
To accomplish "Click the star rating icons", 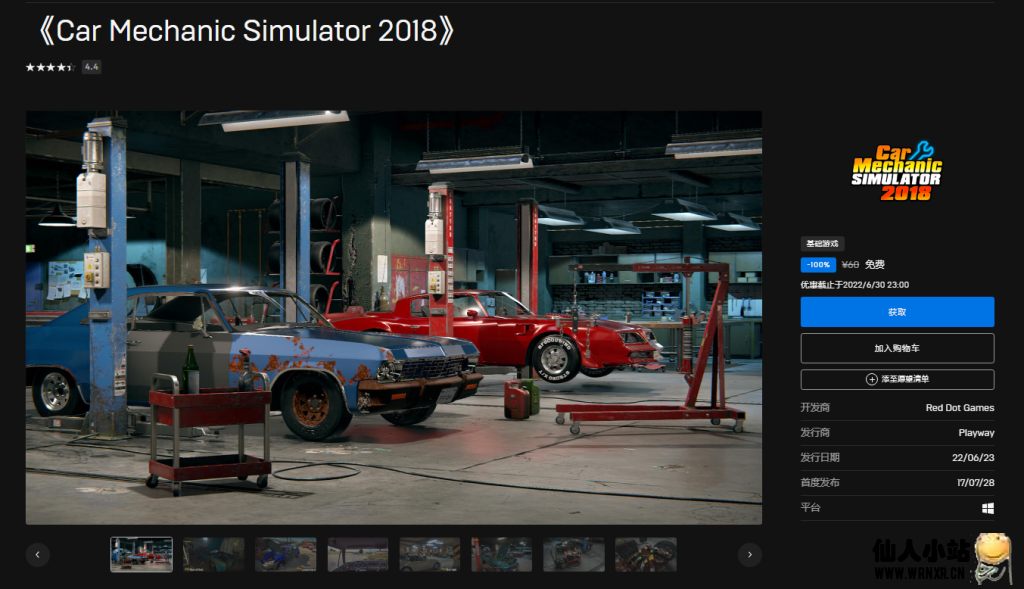I will [x=50, y=67].
